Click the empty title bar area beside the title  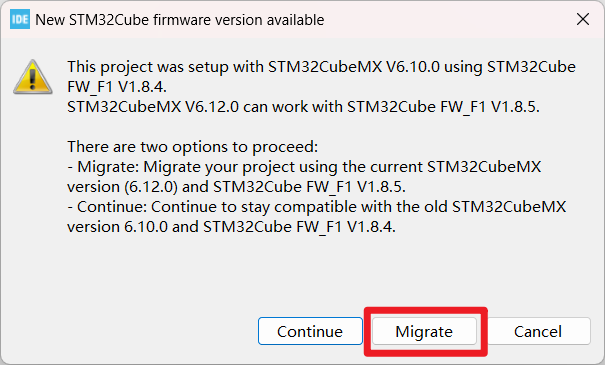448,19
